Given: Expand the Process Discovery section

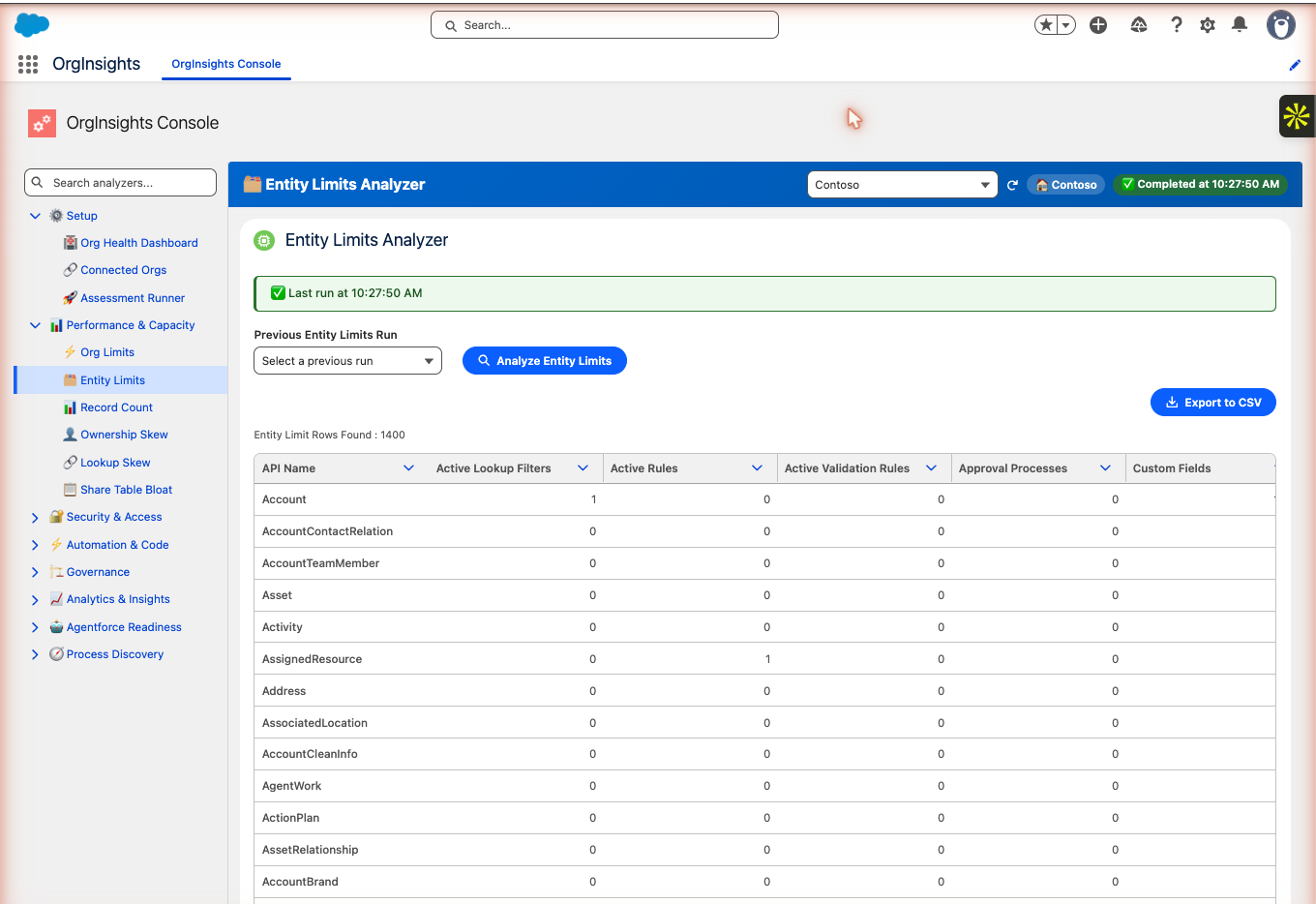Looking at the screenshot, I should (x=35, y=654).
